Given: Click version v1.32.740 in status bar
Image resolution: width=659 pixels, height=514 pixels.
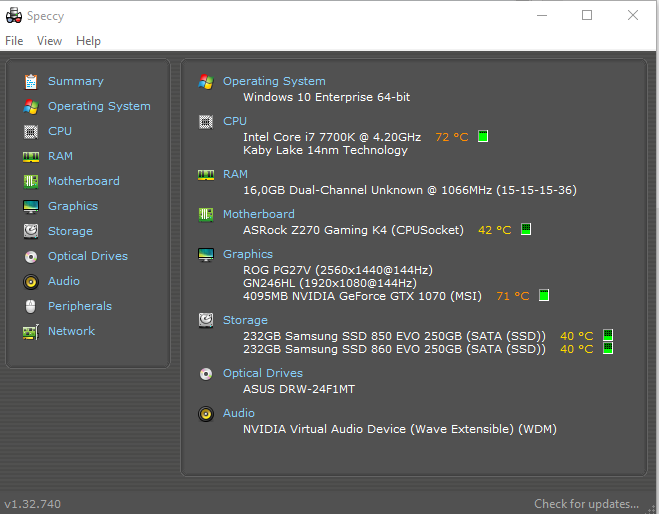Looking at the screenshot, I should (33, 504).
